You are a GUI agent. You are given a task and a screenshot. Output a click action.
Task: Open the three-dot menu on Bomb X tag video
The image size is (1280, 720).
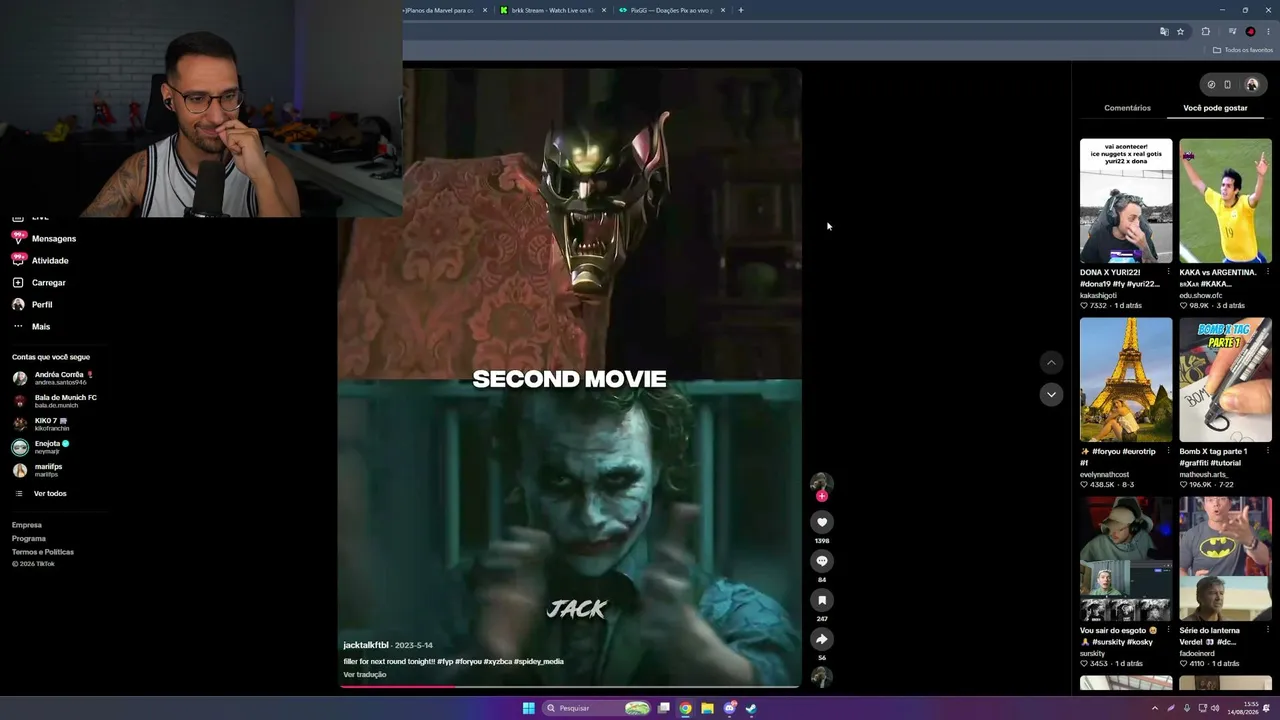(1268, 451)
